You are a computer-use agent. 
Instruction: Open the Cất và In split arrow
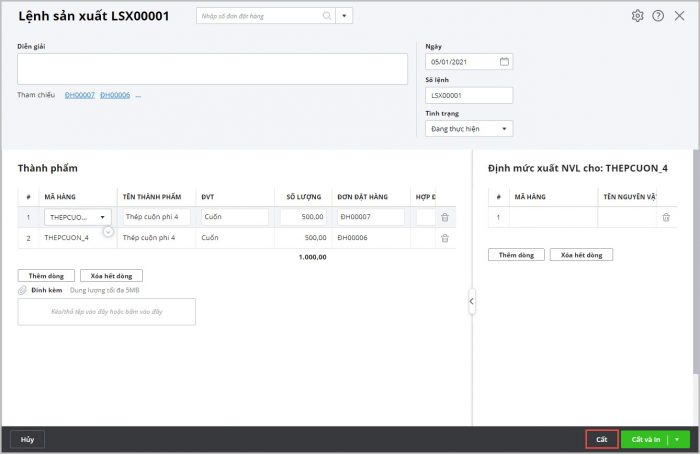[679, 439]
